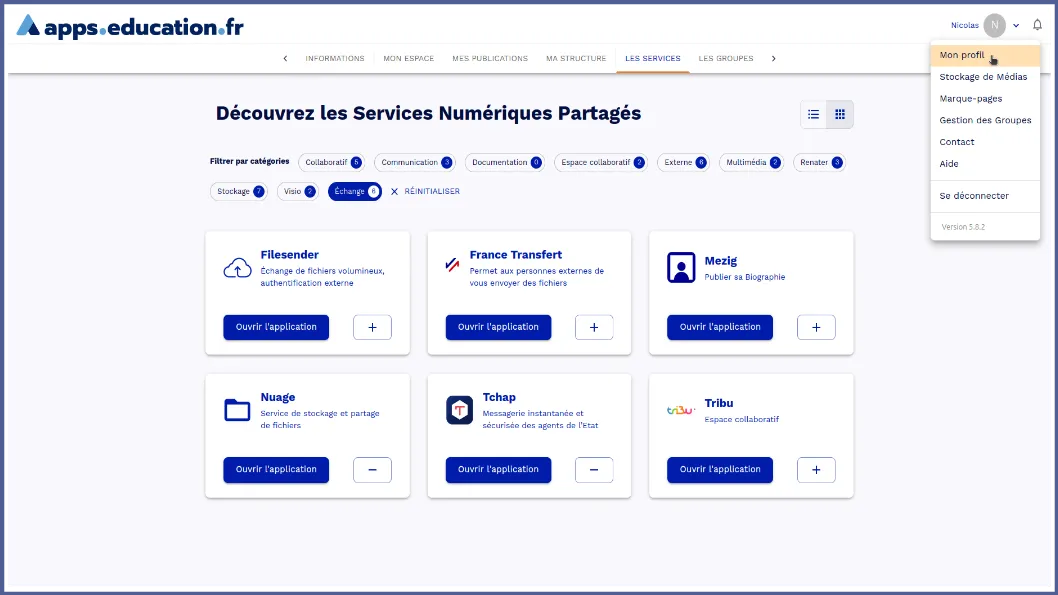Viewport: 1058px width, 595px height.
Task: Click the Mezig title link
Action: pyautogui.click(x=721, y=261)
